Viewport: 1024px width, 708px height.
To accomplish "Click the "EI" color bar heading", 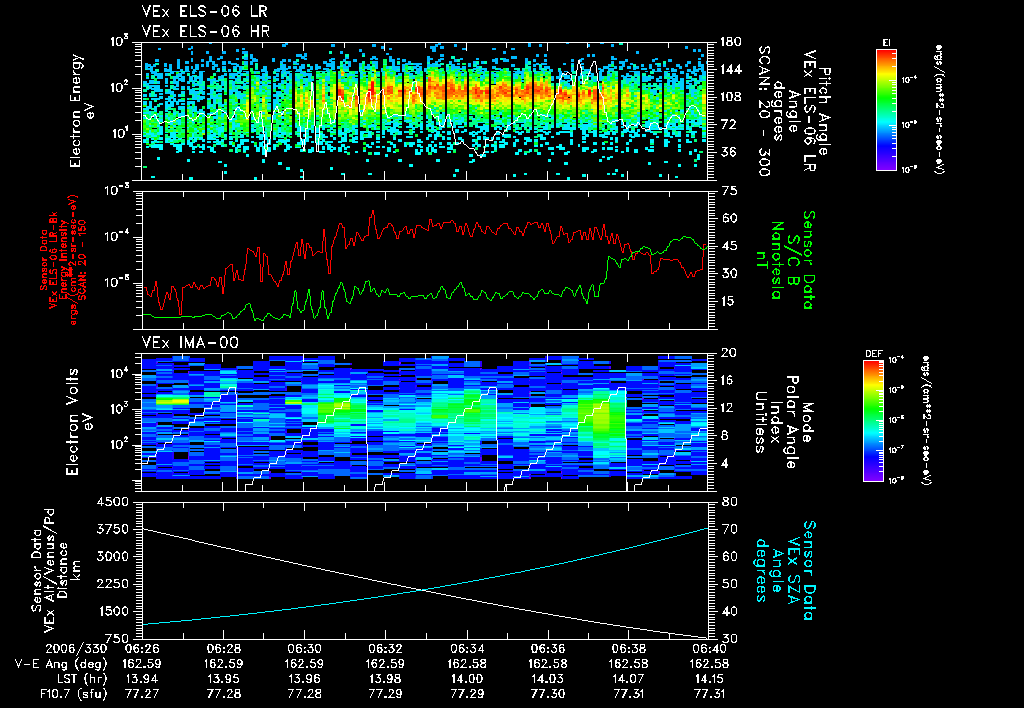I will pyautogui.click(x=886, y=42).
